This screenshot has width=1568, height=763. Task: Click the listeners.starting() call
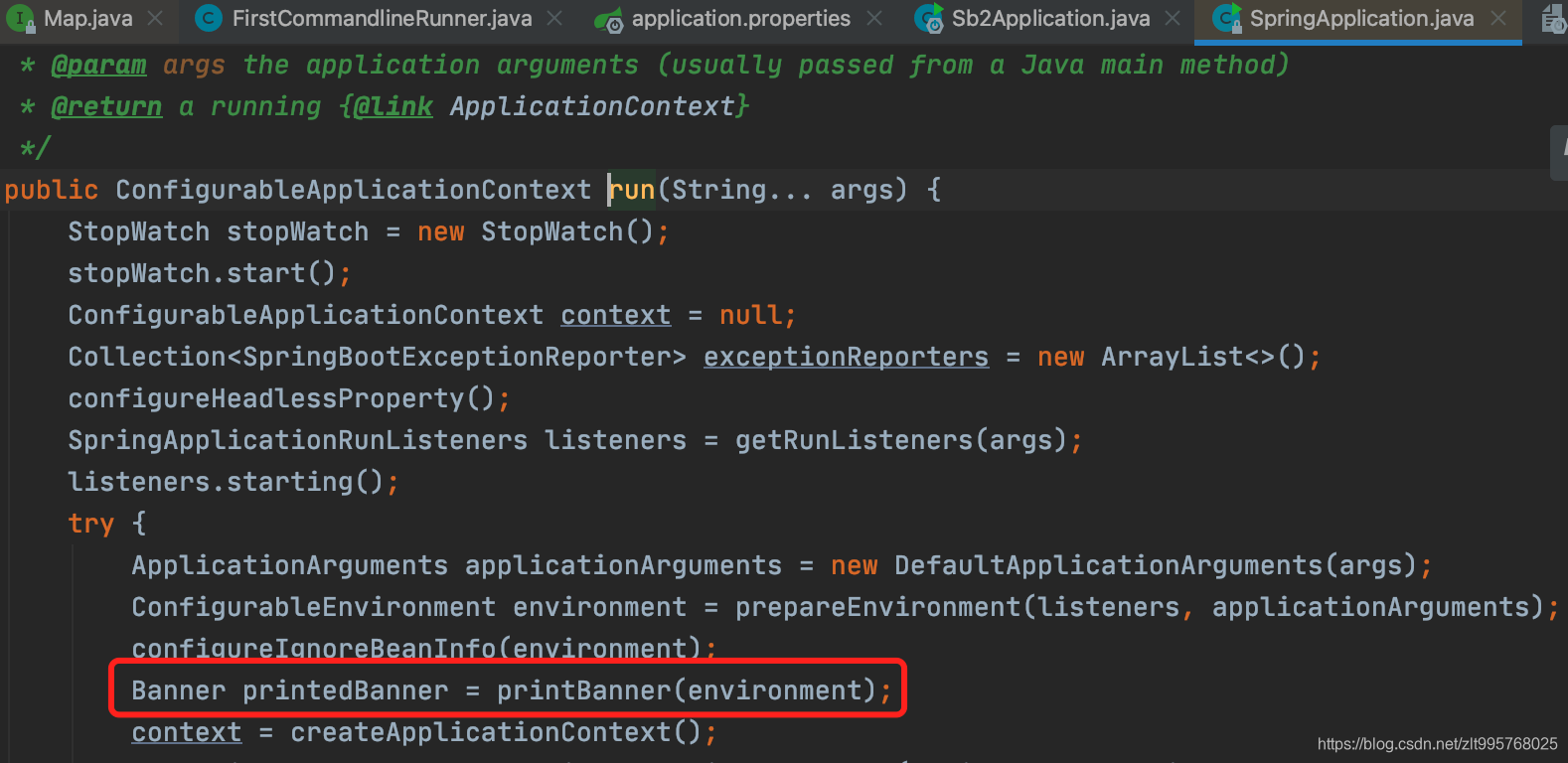pos(226,482)
